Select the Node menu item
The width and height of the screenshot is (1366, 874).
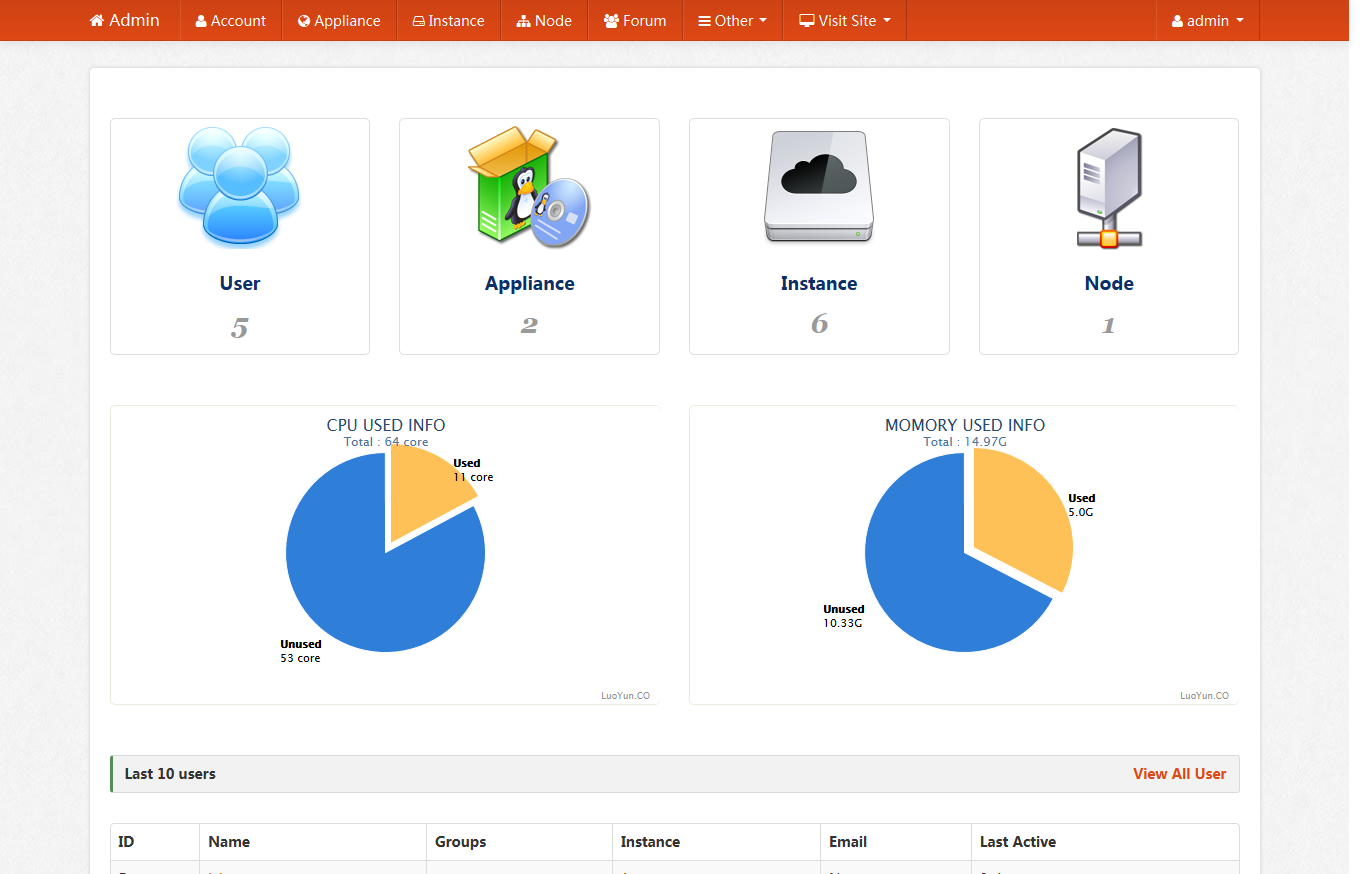tap(544, 21)
